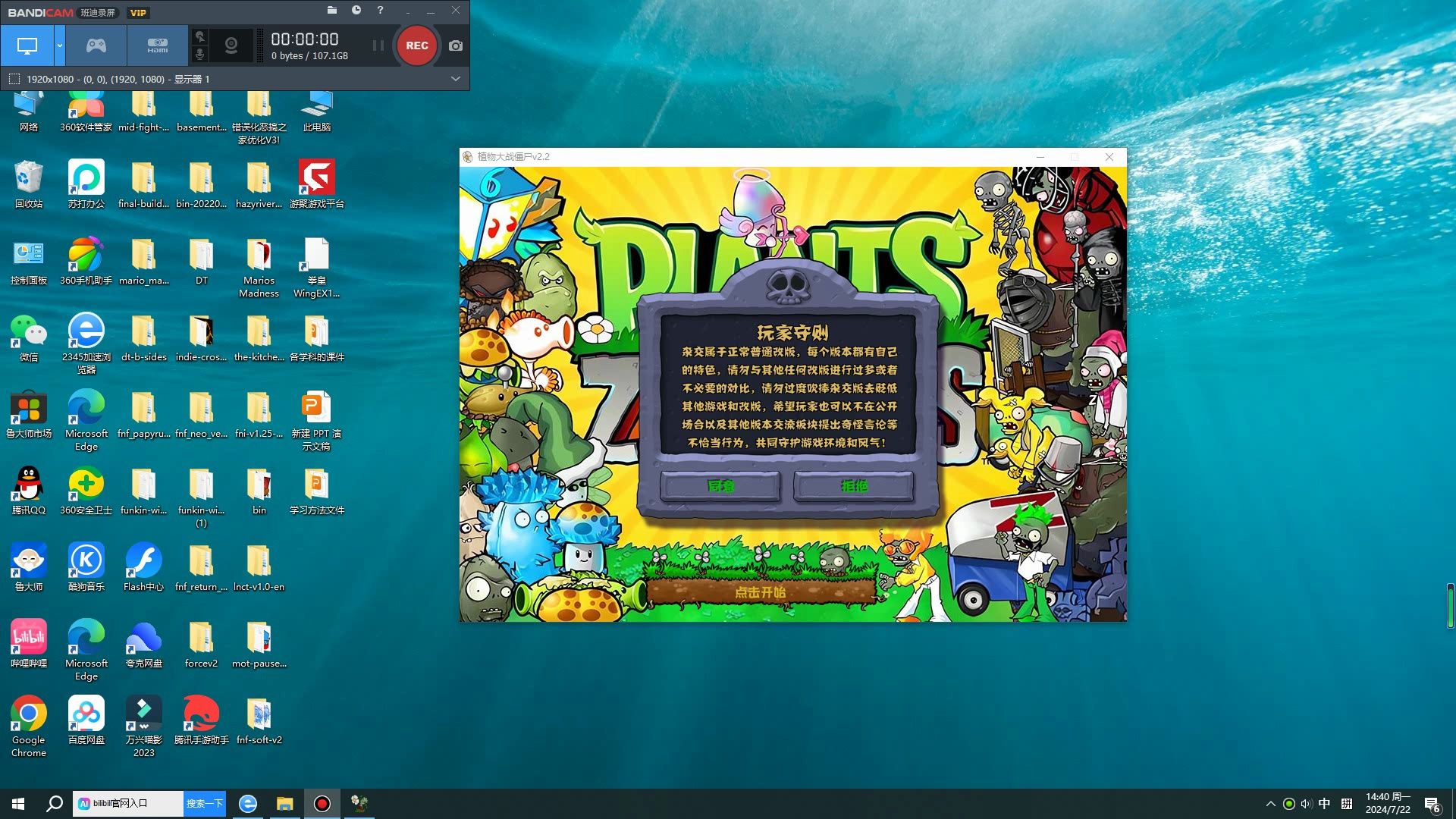Select the 新建 PPT 演示文稿 file
Image resolution: width=1456 pixels, height=819 pixels.
(317, 421)
